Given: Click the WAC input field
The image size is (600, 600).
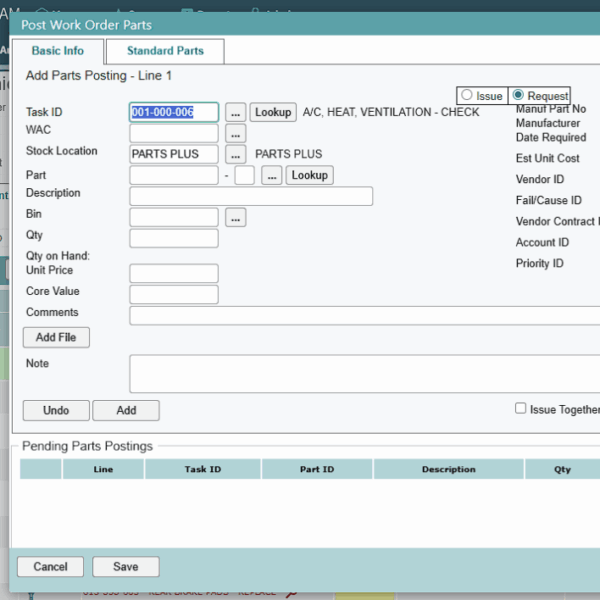Looking at the screenshot, I should click(174, 133).
